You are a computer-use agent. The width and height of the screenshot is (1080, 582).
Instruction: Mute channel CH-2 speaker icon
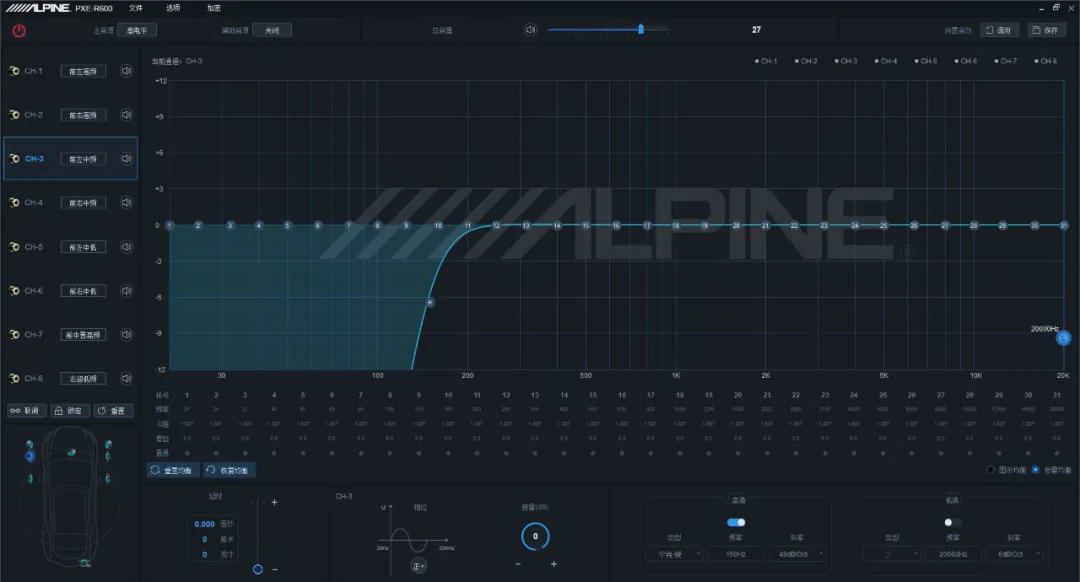[x=126, y=115]
